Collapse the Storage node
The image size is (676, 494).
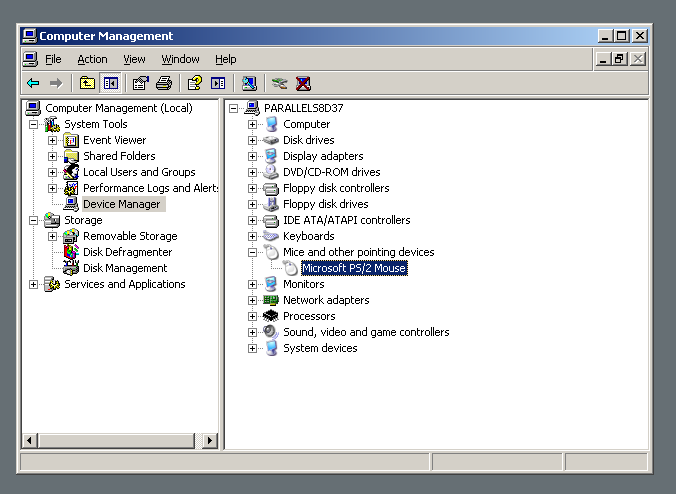tap(33, 221)
